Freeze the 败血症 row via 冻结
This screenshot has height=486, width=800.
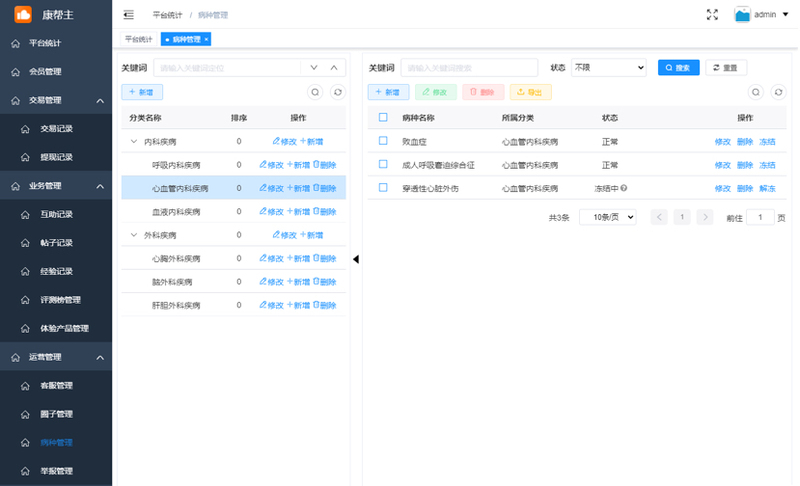pos(767,142)
